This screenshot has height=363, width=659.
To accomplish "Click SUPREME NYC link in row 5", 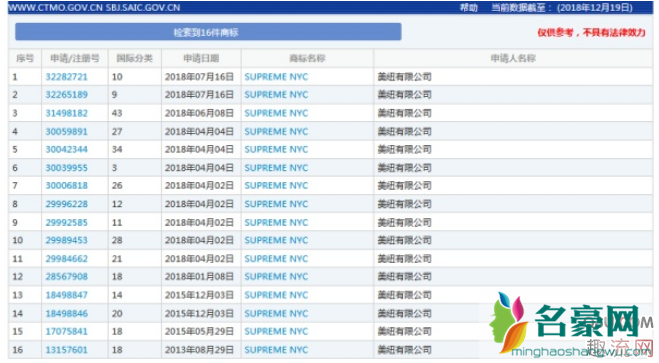I will (276, 149).
